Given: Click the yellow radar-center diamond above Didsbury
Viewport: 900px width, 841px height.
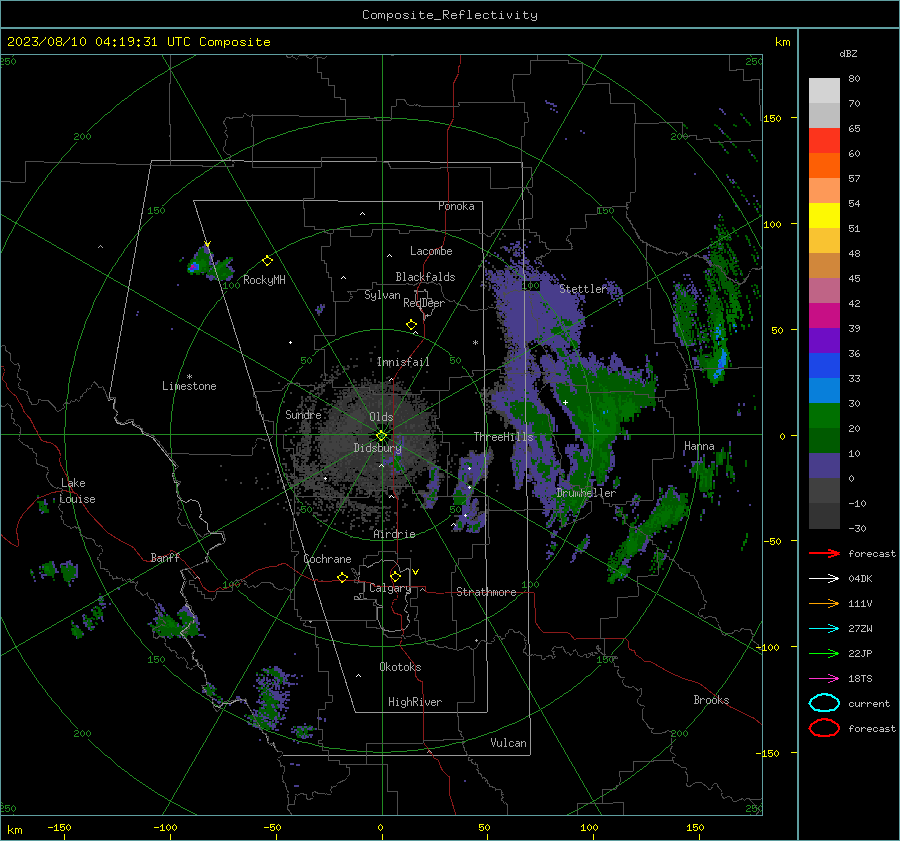Looking at the screenshot, I should 381,436.
